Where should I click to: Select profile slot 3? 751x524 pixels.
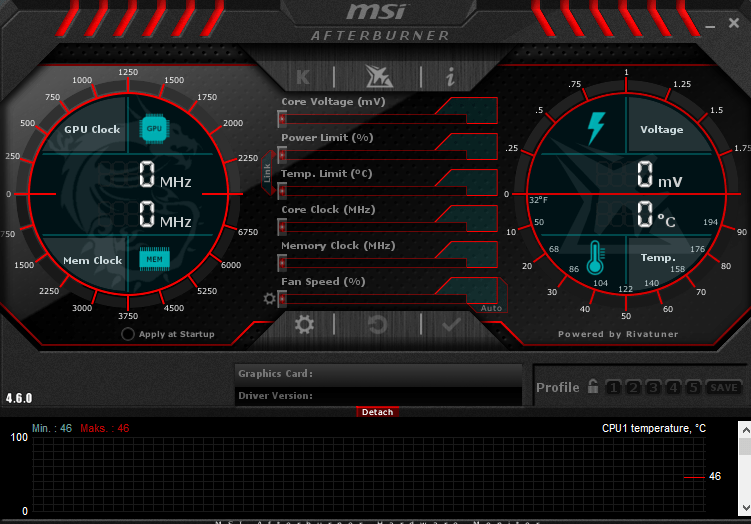653,387
